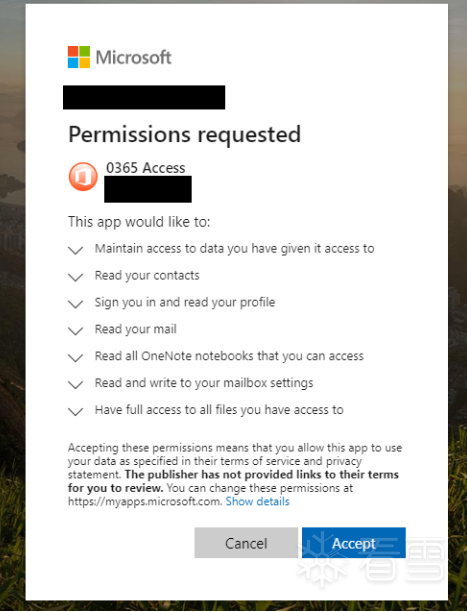Expand 'Have full access to all files' chevron
Screen dimensions: 467x612
(x=75, y=412)
